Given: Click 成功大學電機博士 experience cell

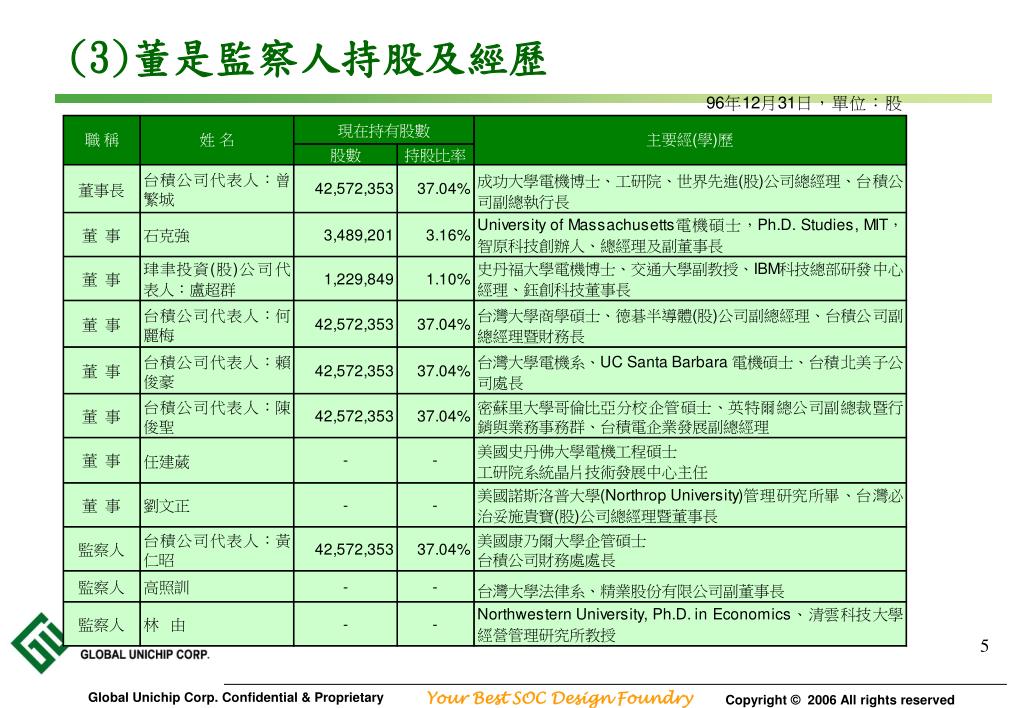Looking at the screenshot, I should pyautogui.click(x=690, y=190).
